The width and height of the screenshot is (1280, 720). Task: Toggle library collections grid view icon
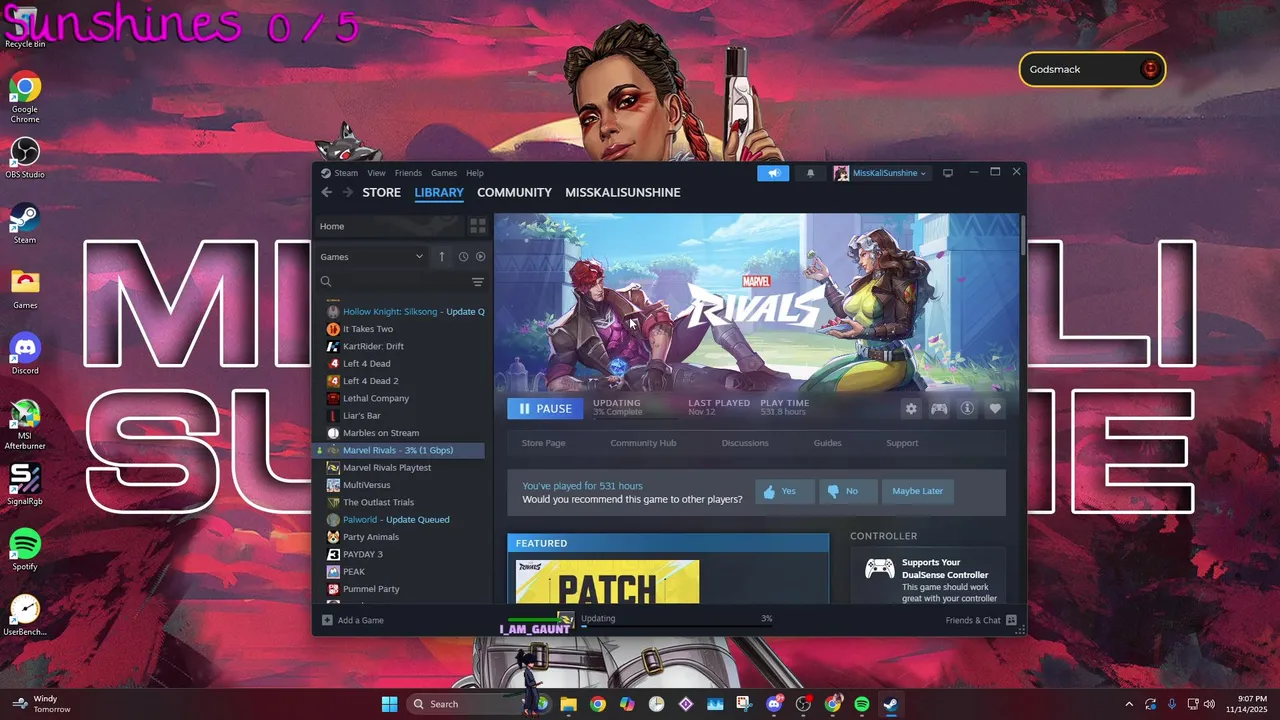[478, 226]
